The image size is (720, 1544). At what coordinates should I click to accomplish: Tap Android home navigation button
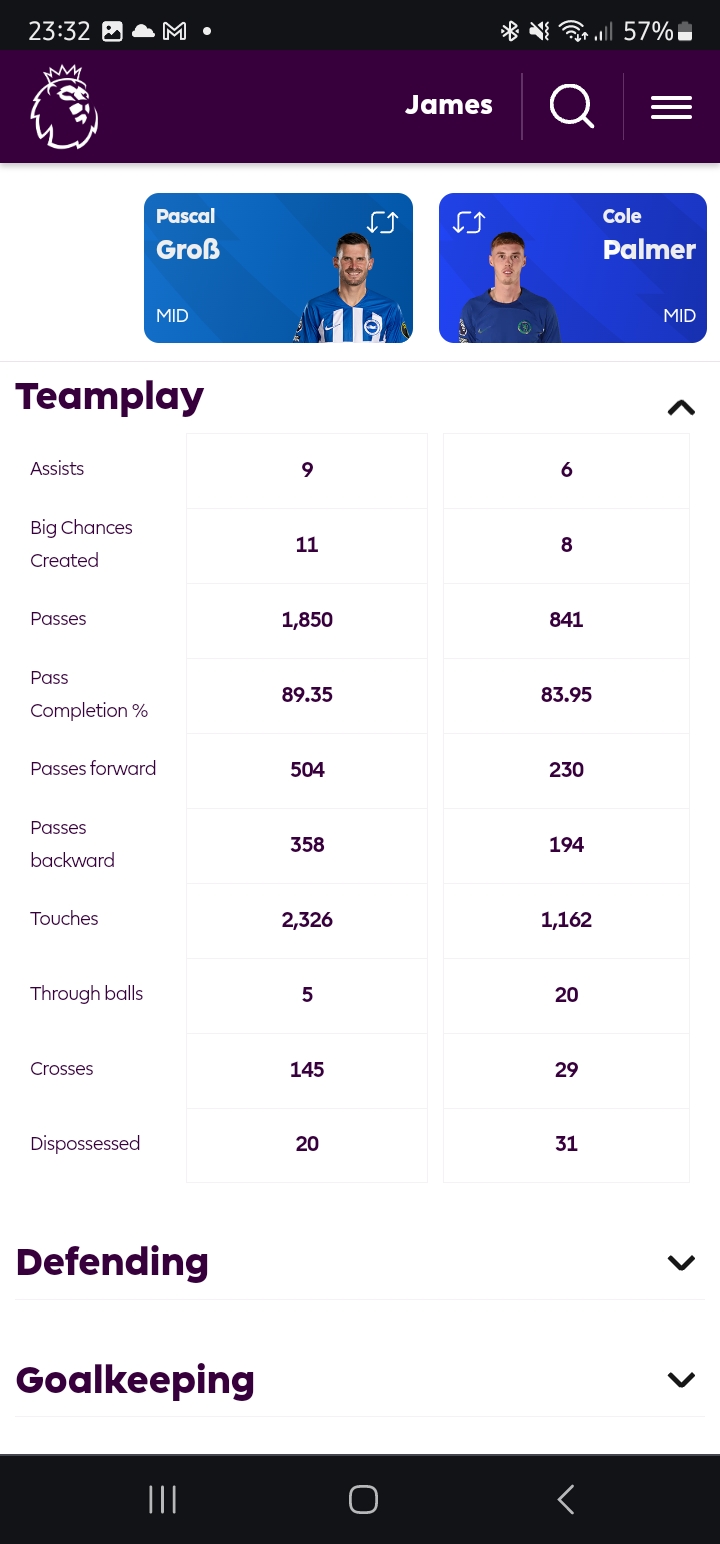click(363, 1499)
